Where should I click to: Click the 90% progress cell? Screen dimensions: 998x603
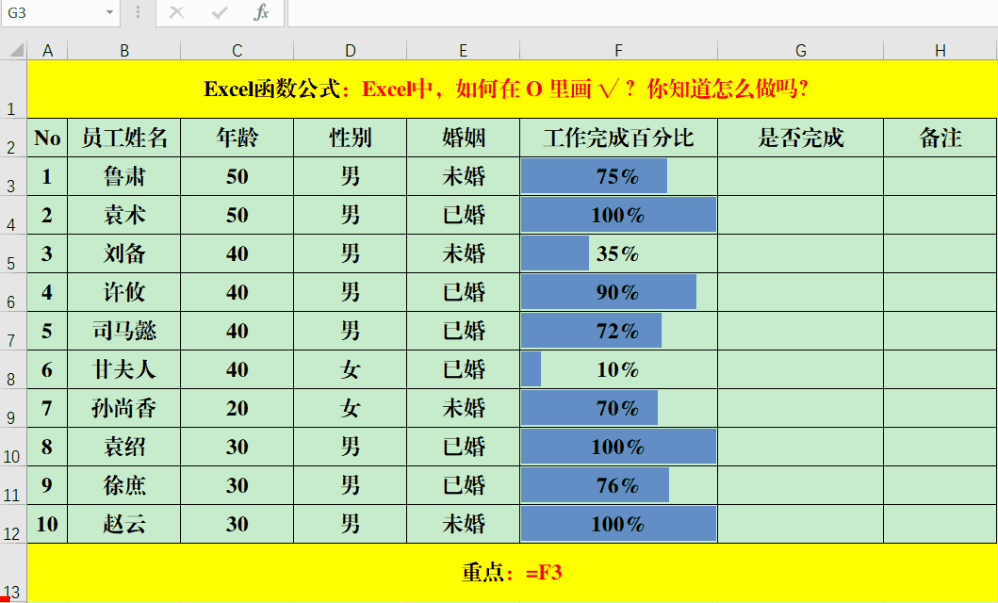click(x=618, y=292)
